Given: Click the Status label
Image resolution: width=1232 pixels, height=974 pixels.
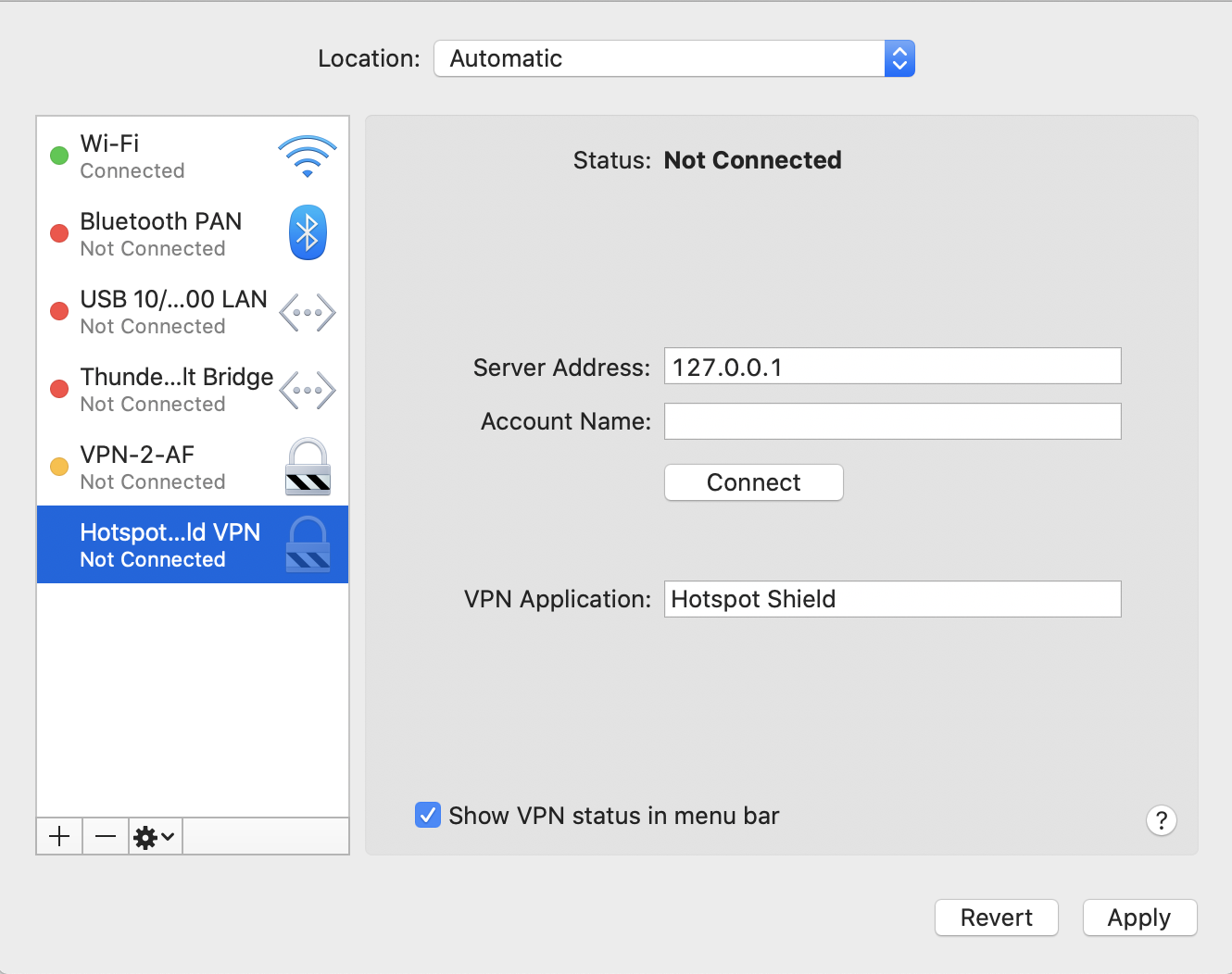Looking at the screenshot, I should click(x=612, y=160).
